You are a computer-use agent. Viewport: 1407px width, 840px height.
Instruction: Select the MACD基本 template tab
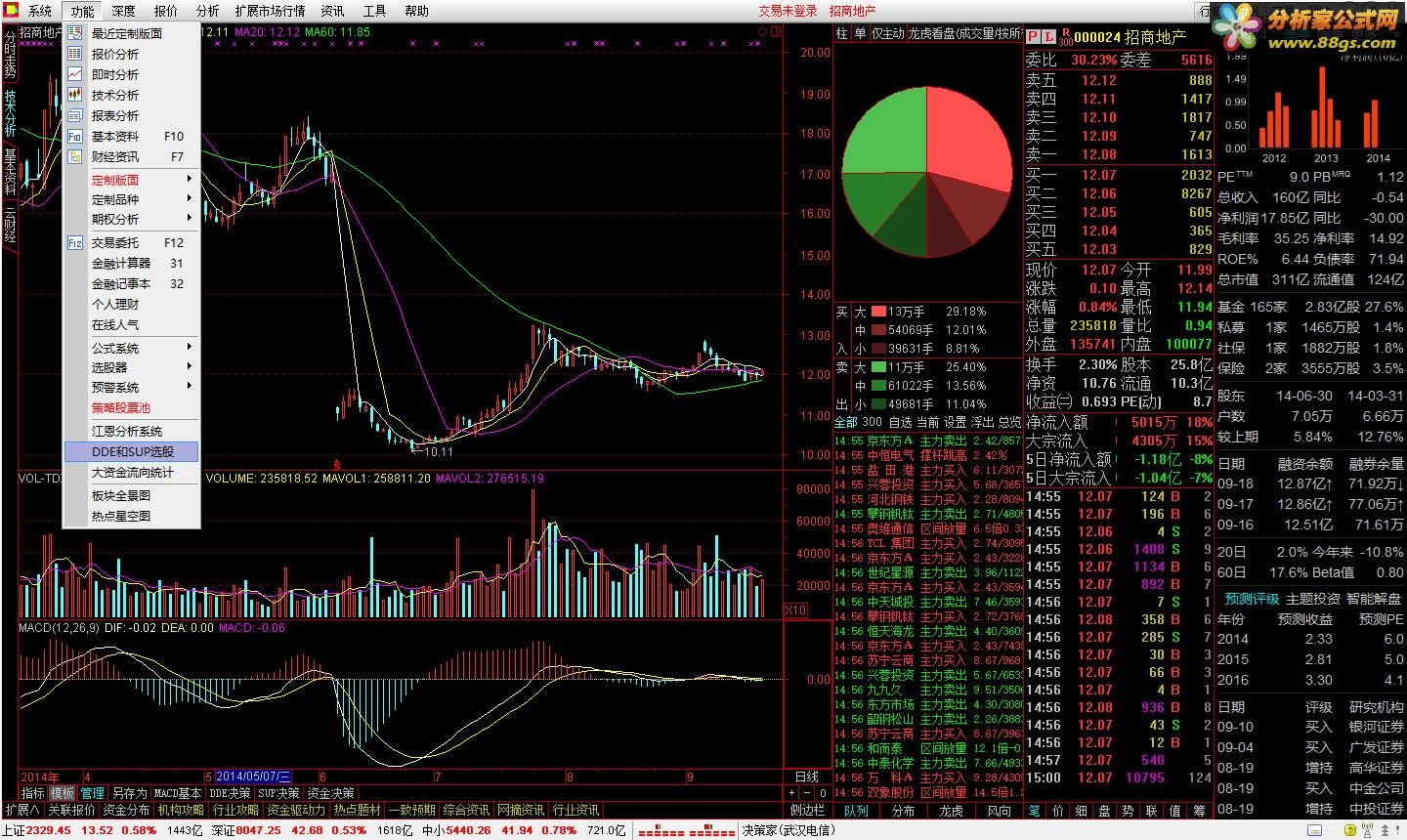pyautogui.click(x=178, y=793)
